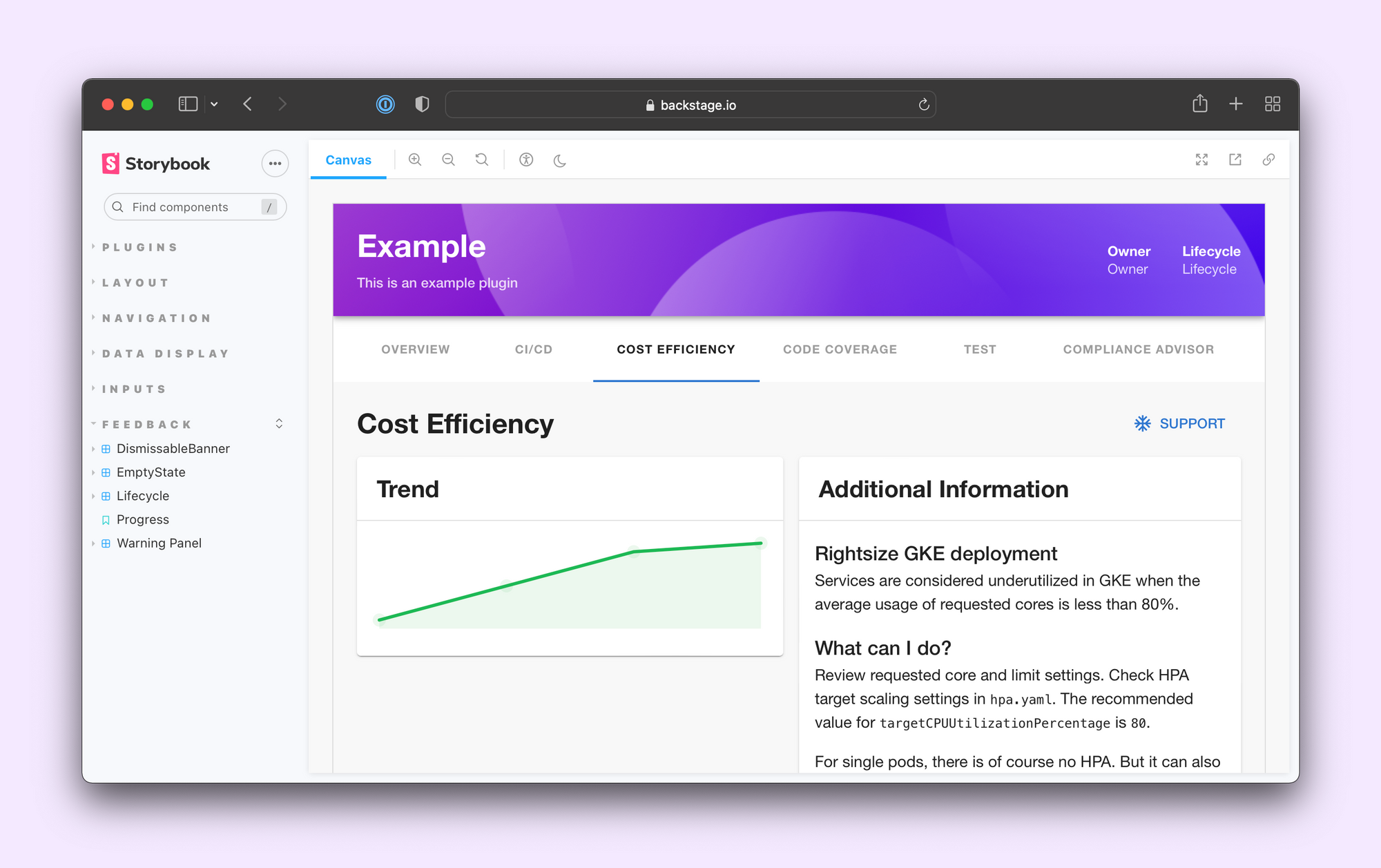Expand the PLUGINS section in sidebar
This screenshot has height=868, width=1381.
[140, 247]
